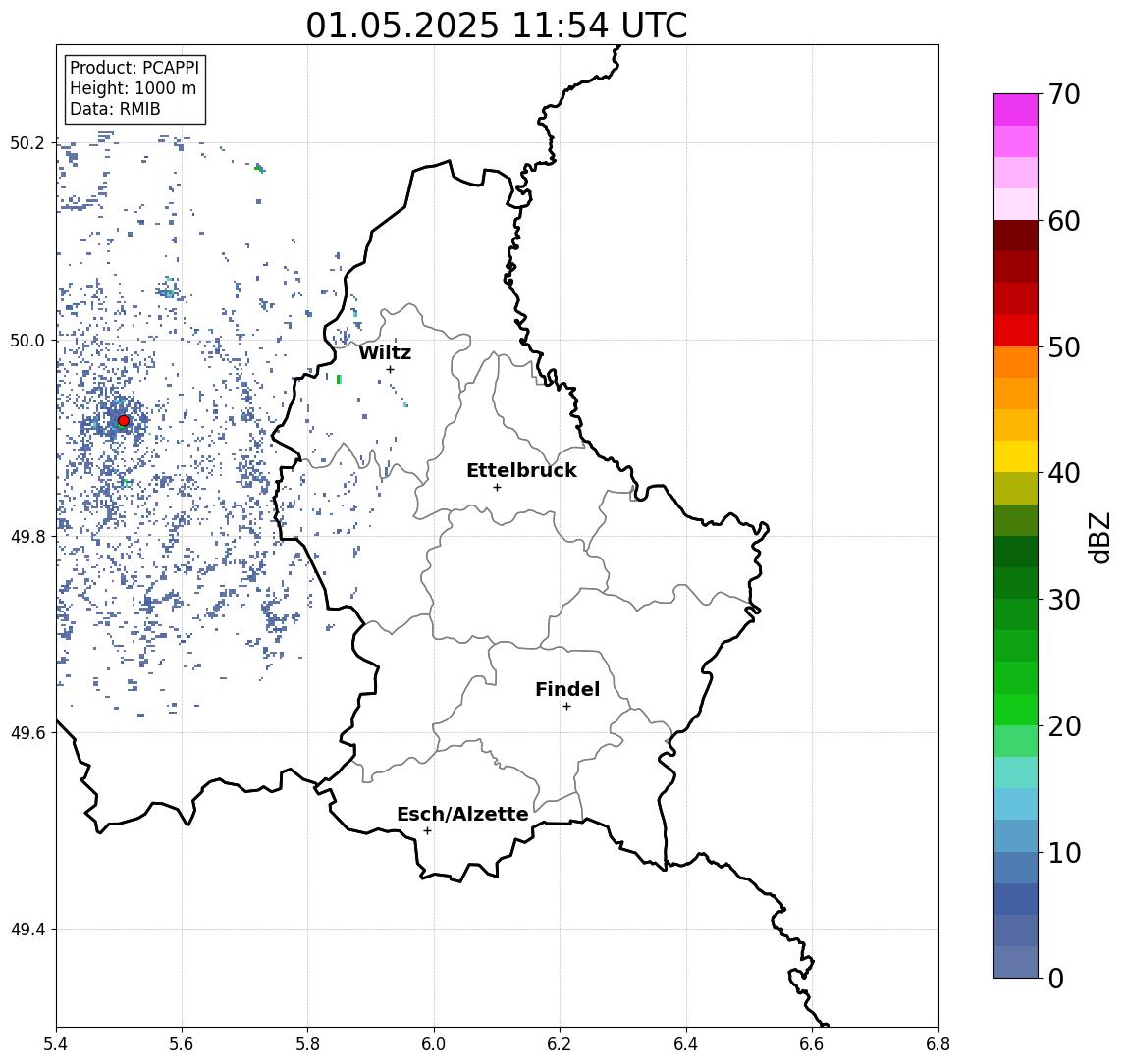Pick the yellow colorbar segment above 40
Image resolution: width=1124 pixels, height=1064 pixels.
coord(1016,456)
